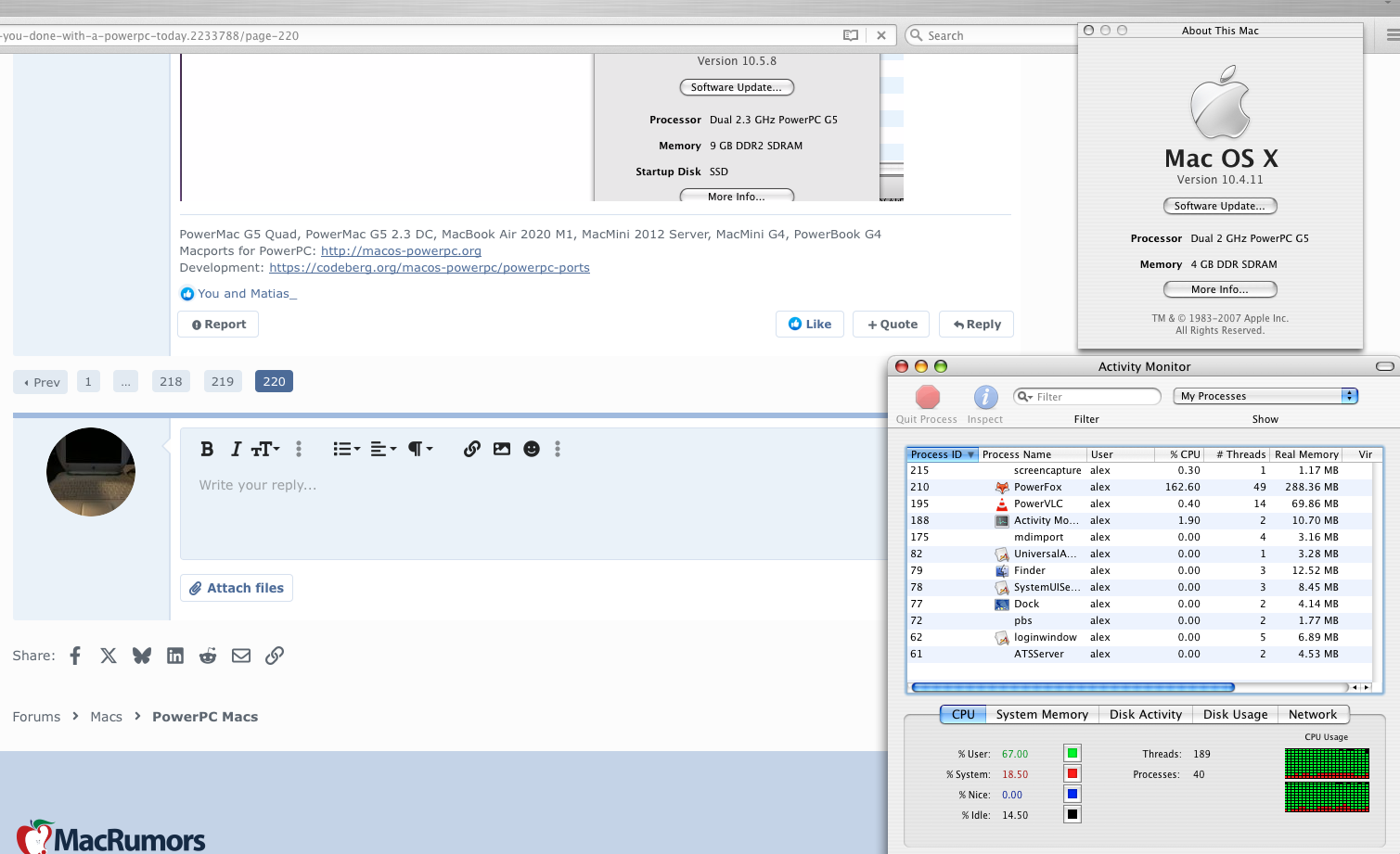
Task: Click the Reply button on the post
Action: [977, 324]
